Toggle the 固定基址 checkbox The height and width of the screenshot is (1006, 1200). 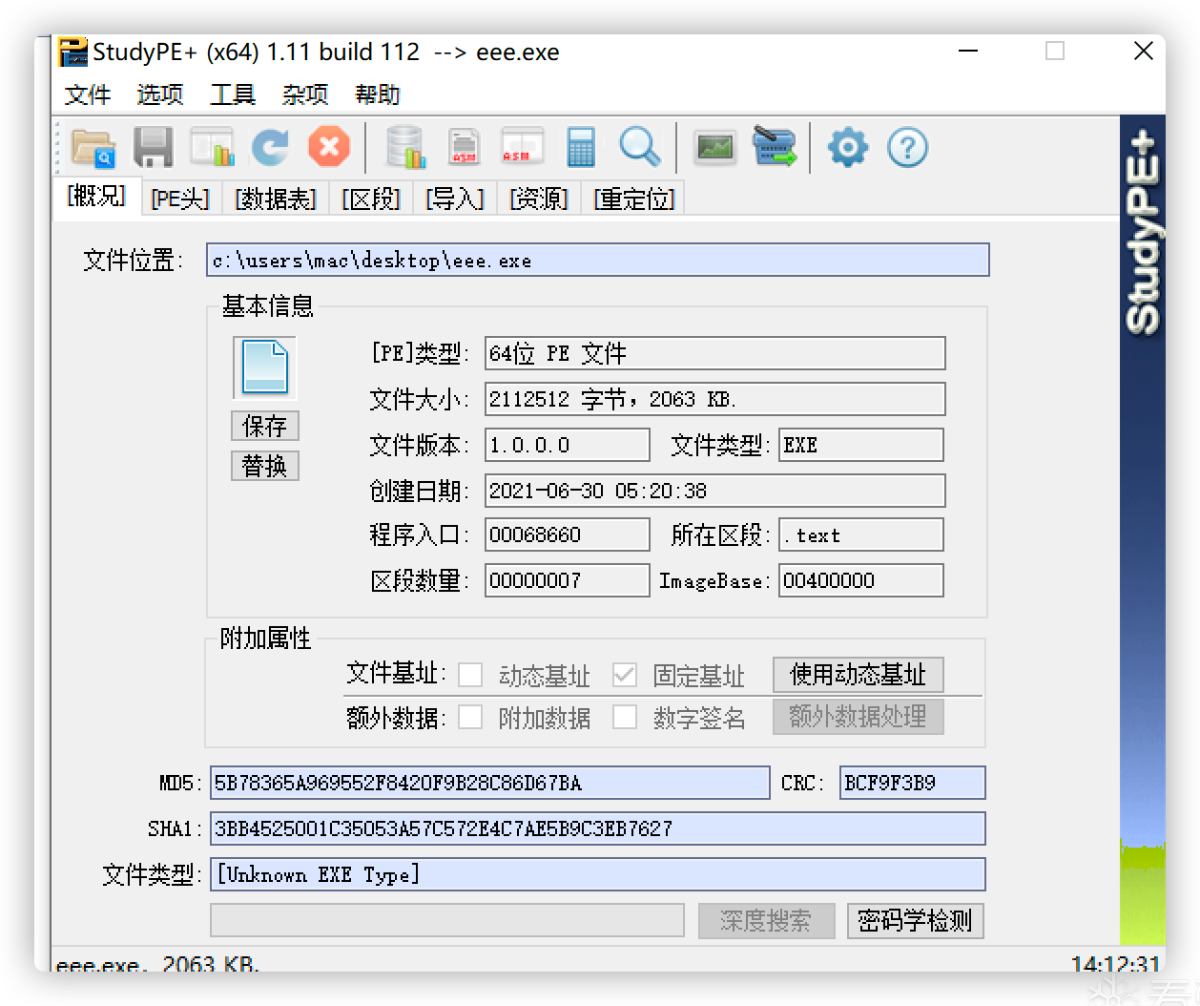[625, 675]
